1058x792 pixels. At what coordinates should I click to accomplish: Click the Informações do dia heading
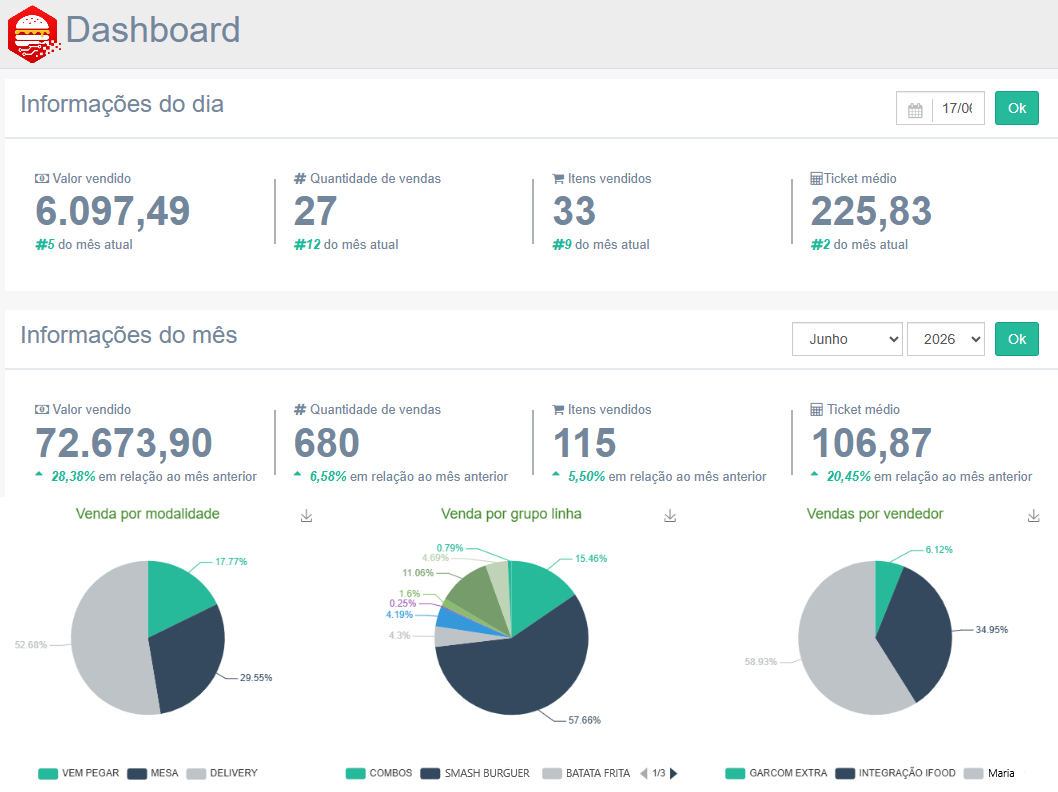(122, 105)
